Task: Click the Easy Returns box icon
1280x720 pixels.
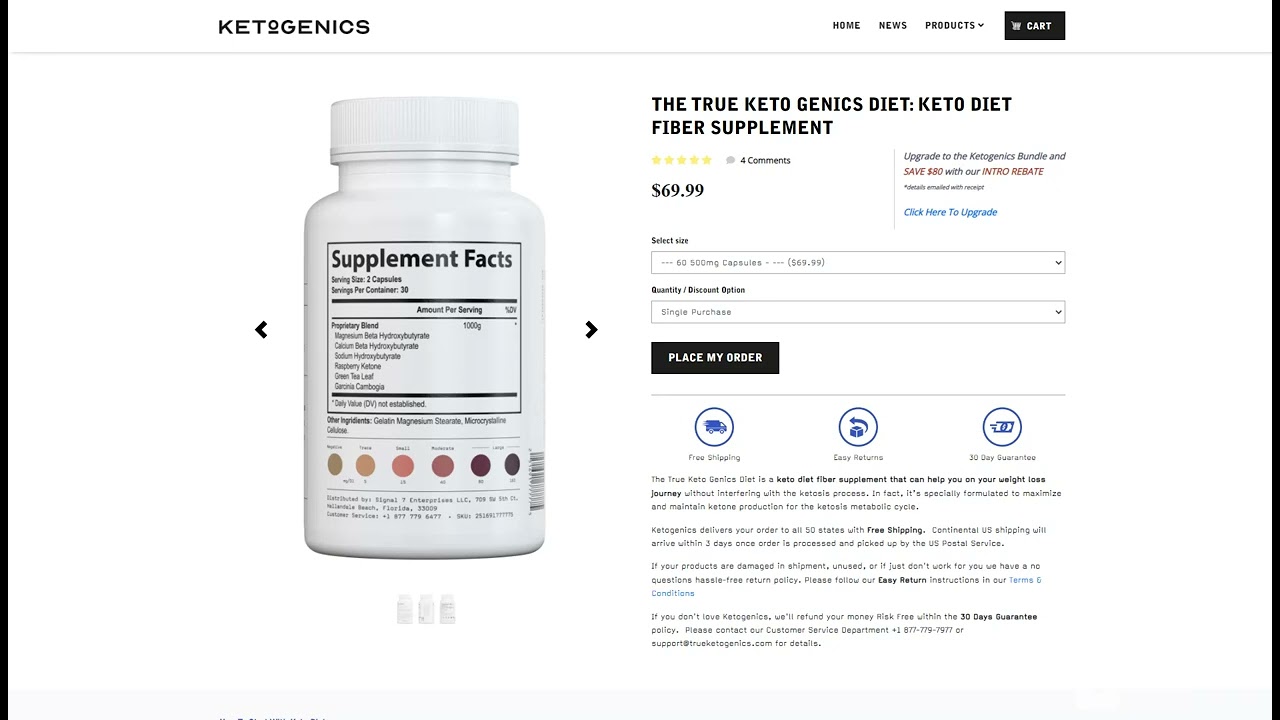Action: [x=858, y=427]
